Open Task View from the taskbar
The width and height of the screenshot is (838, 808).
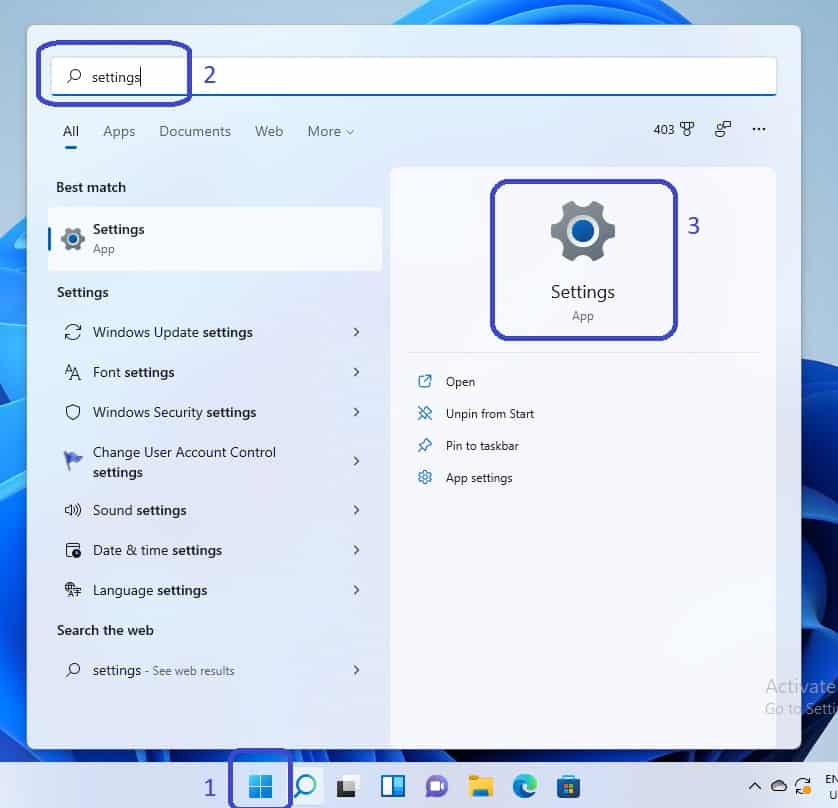[346, 787]
